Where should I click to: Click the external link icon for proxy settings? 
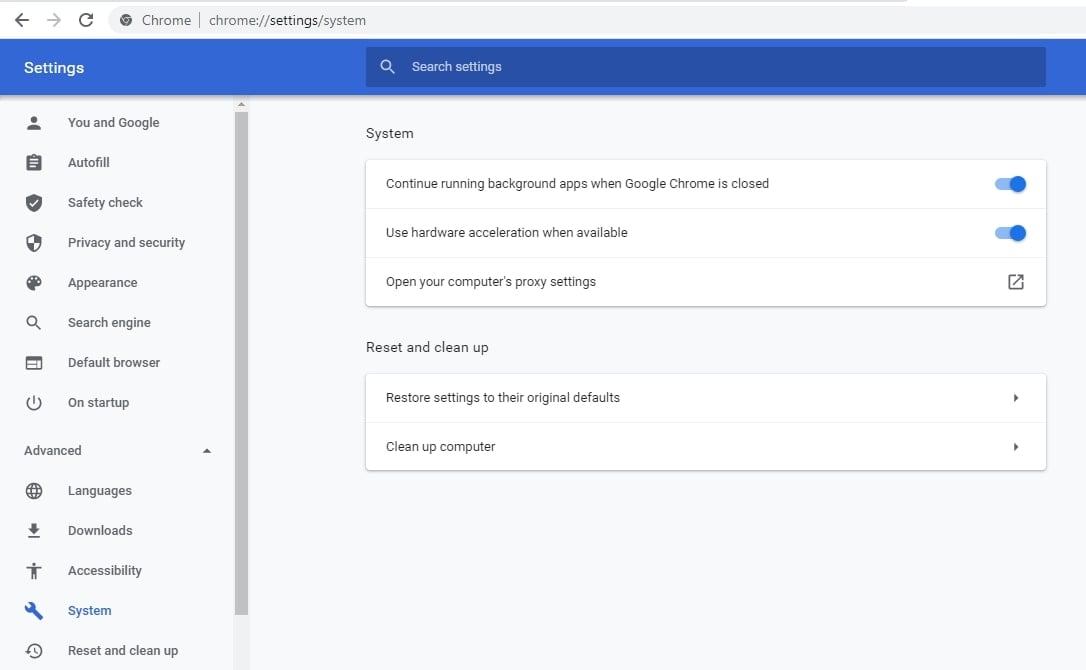1015,282
